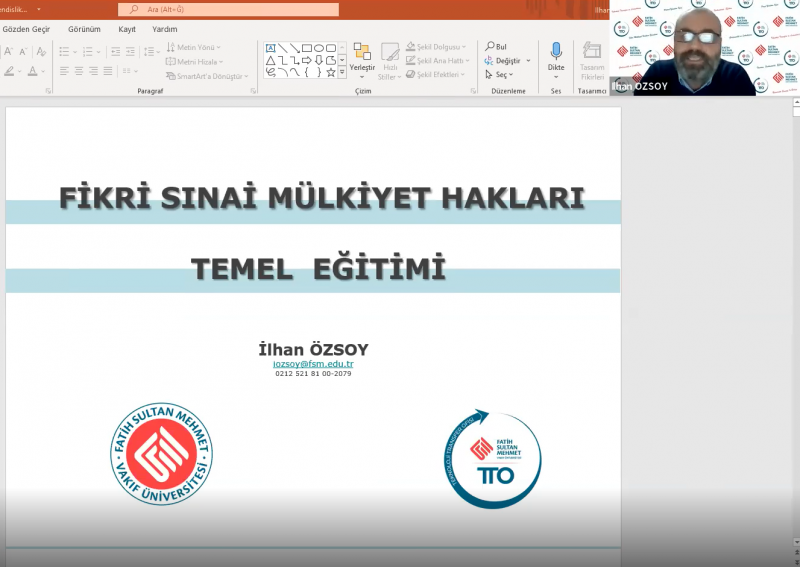800x567 pixels.
Task: Select the Elbow Connector shape
Action: point(283,60)
